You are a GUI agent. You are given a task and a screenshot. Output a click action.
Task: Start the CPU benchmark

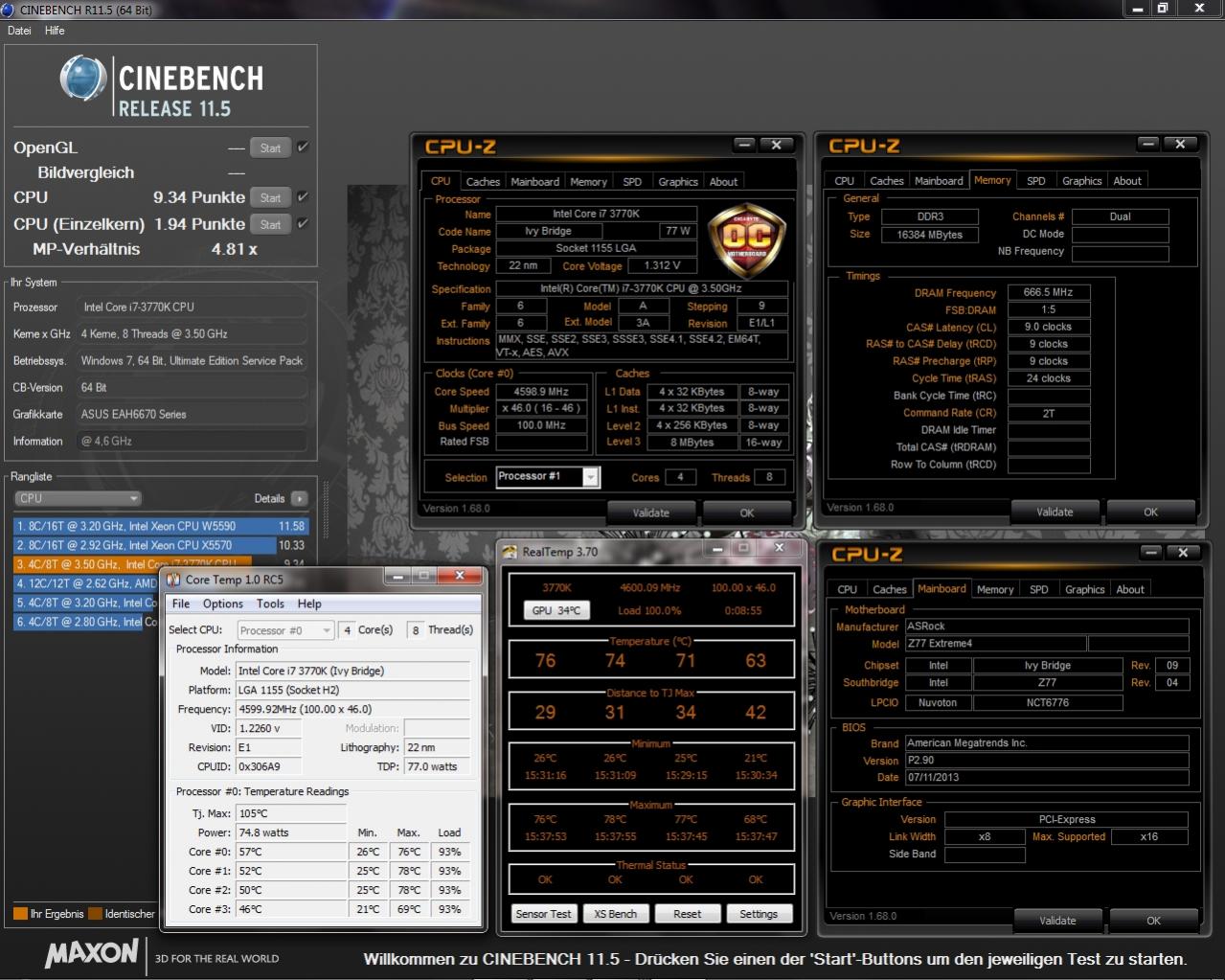pos(270,198)
